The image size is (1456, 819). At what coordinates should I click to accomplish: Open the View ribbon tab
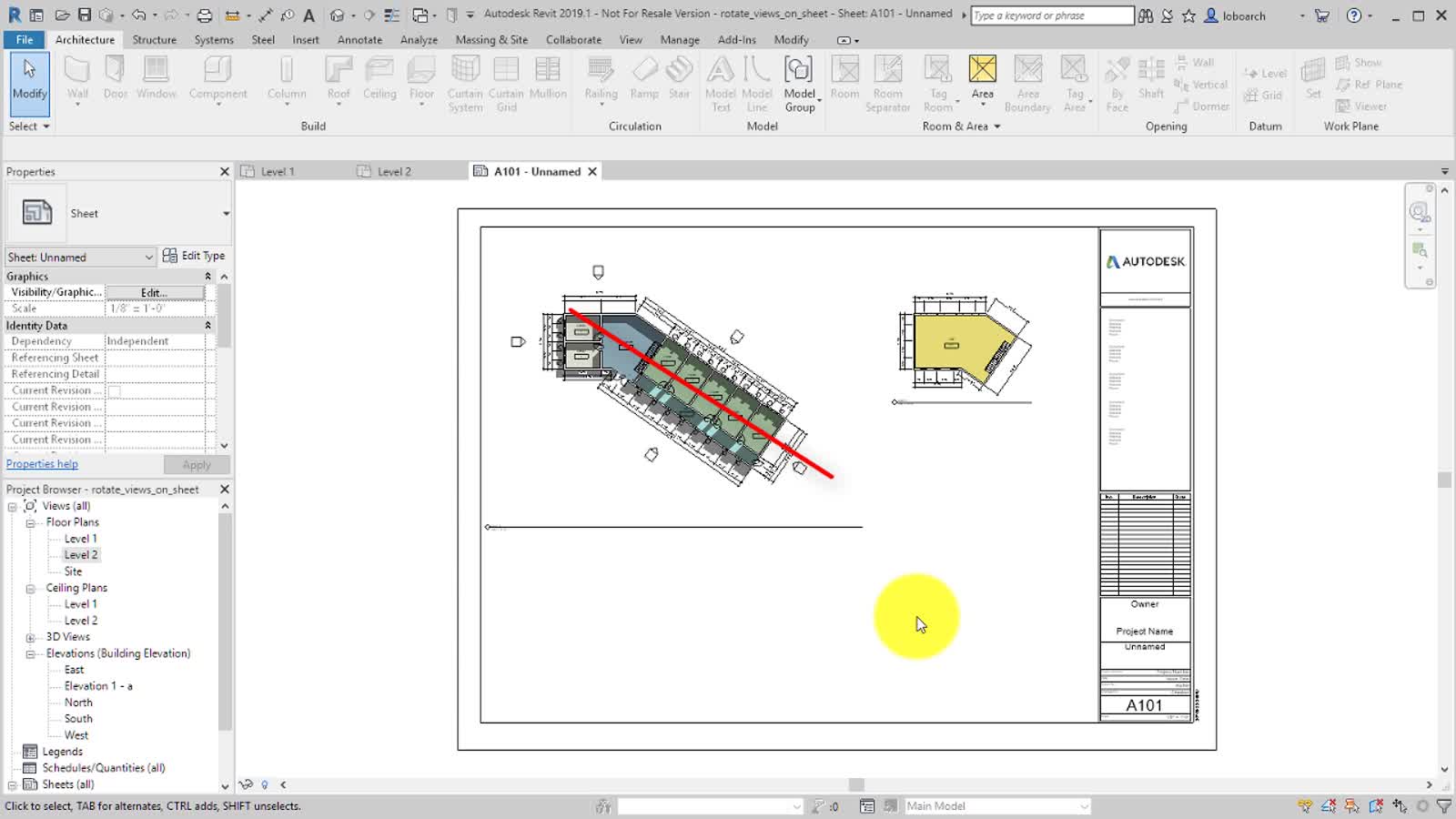631,39
